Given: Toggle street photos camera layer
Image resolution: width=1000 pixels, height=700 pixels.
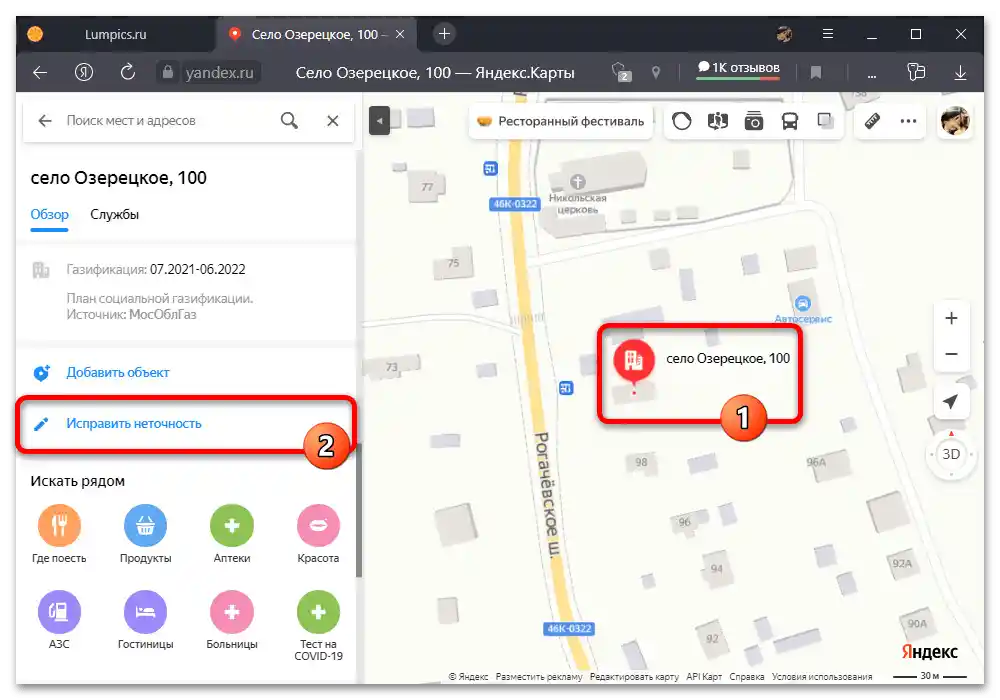Looking at the screenshot, I should [x=754, y=121].
